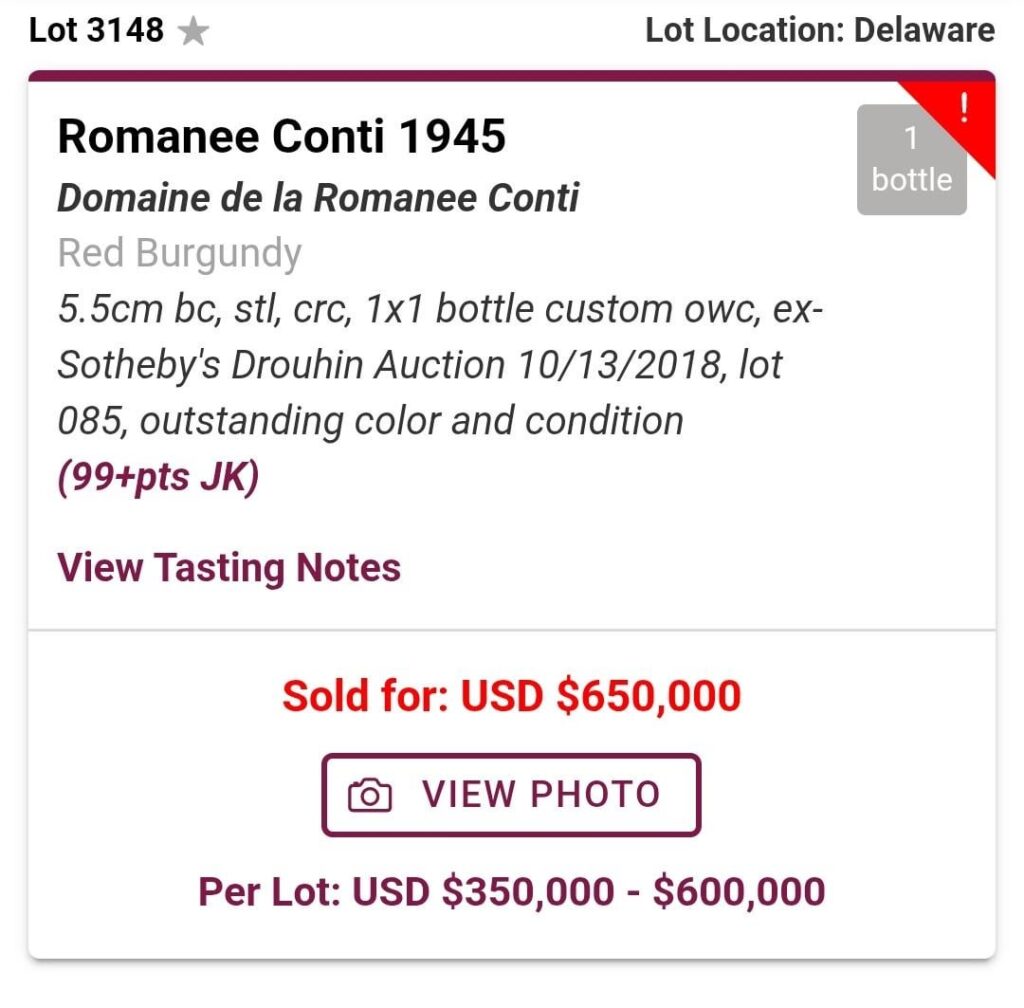The width and height of the screenshot is (1024, 1008).
Task: Select the gray 1 bottle quantity badge
Action: tap(911, 160)
